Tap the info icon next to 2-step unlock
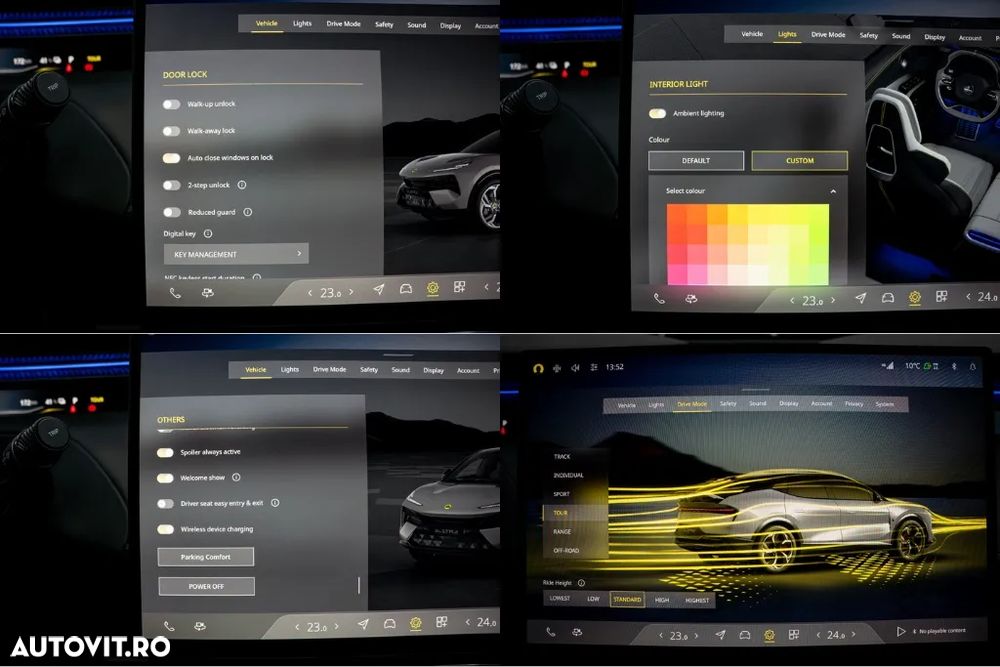Image resolution: width=1000 pixels, height=667 pixels. [242, 185]
